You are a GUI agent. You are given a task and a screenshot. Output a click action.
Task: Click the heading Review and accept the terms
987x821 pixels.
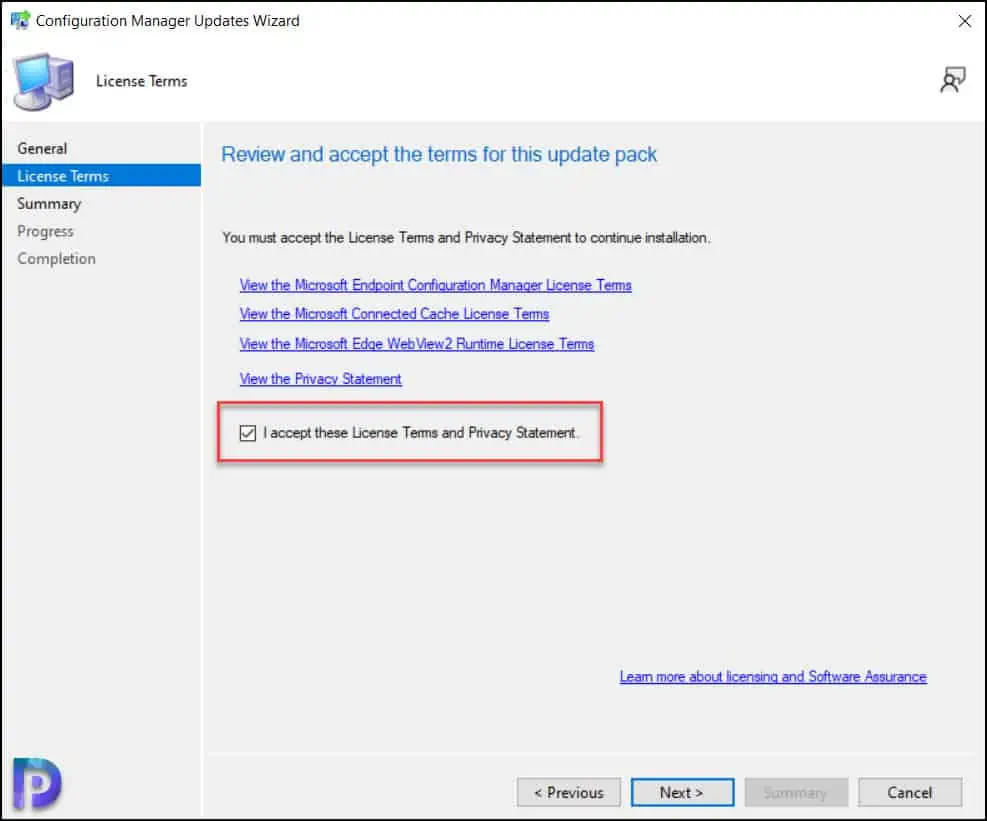(439, 154)
